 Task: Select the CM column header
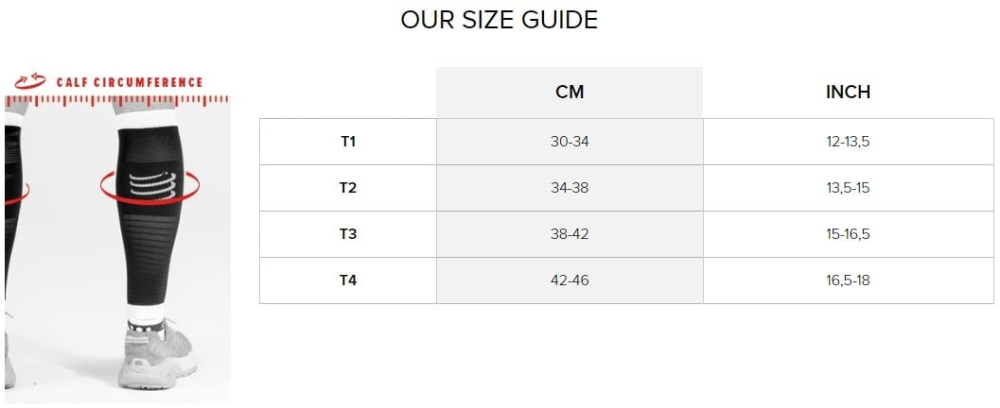pyautogui.click(x=570, y=92)
